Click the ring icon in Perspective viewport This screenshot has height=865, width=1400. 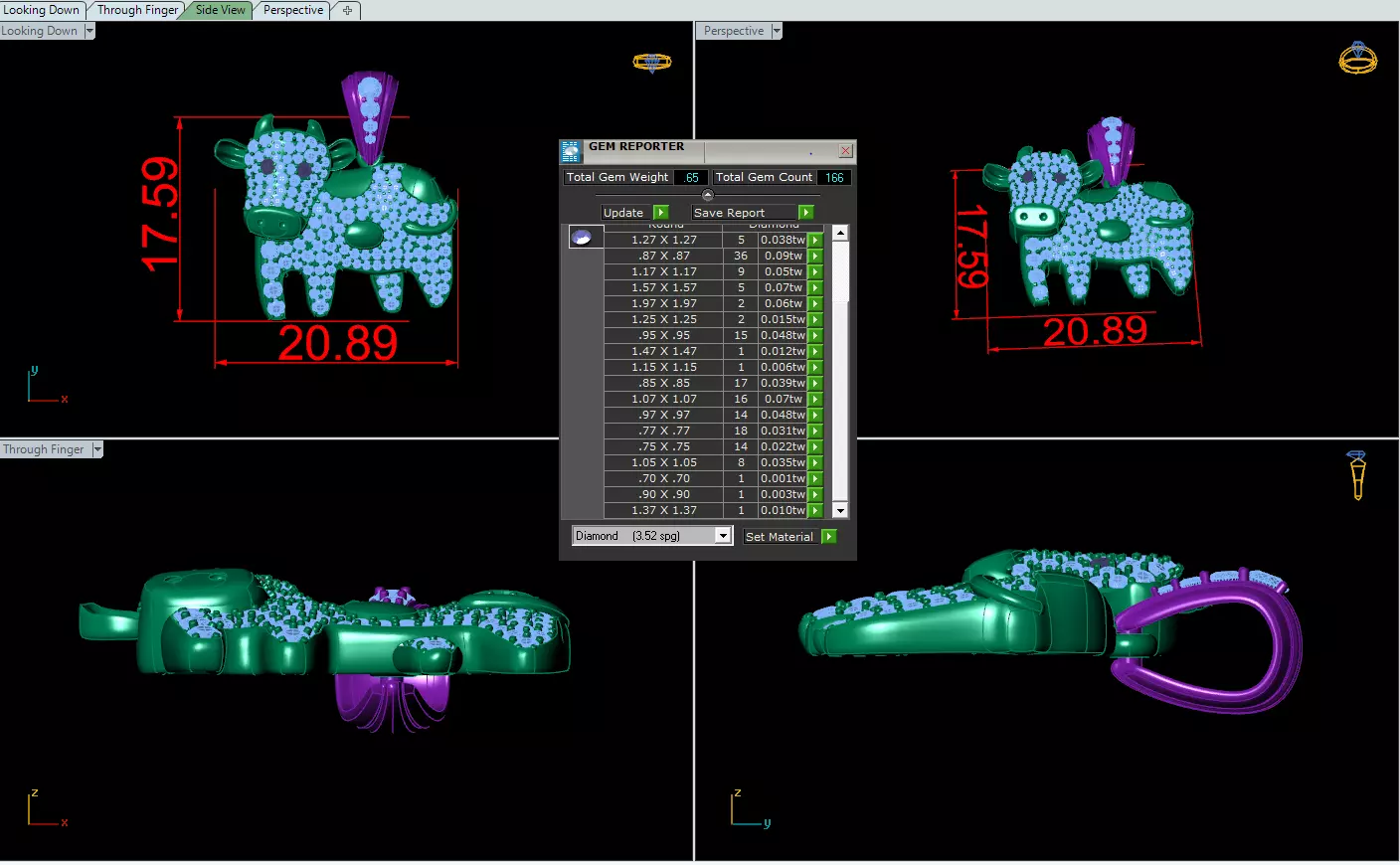1357,58
